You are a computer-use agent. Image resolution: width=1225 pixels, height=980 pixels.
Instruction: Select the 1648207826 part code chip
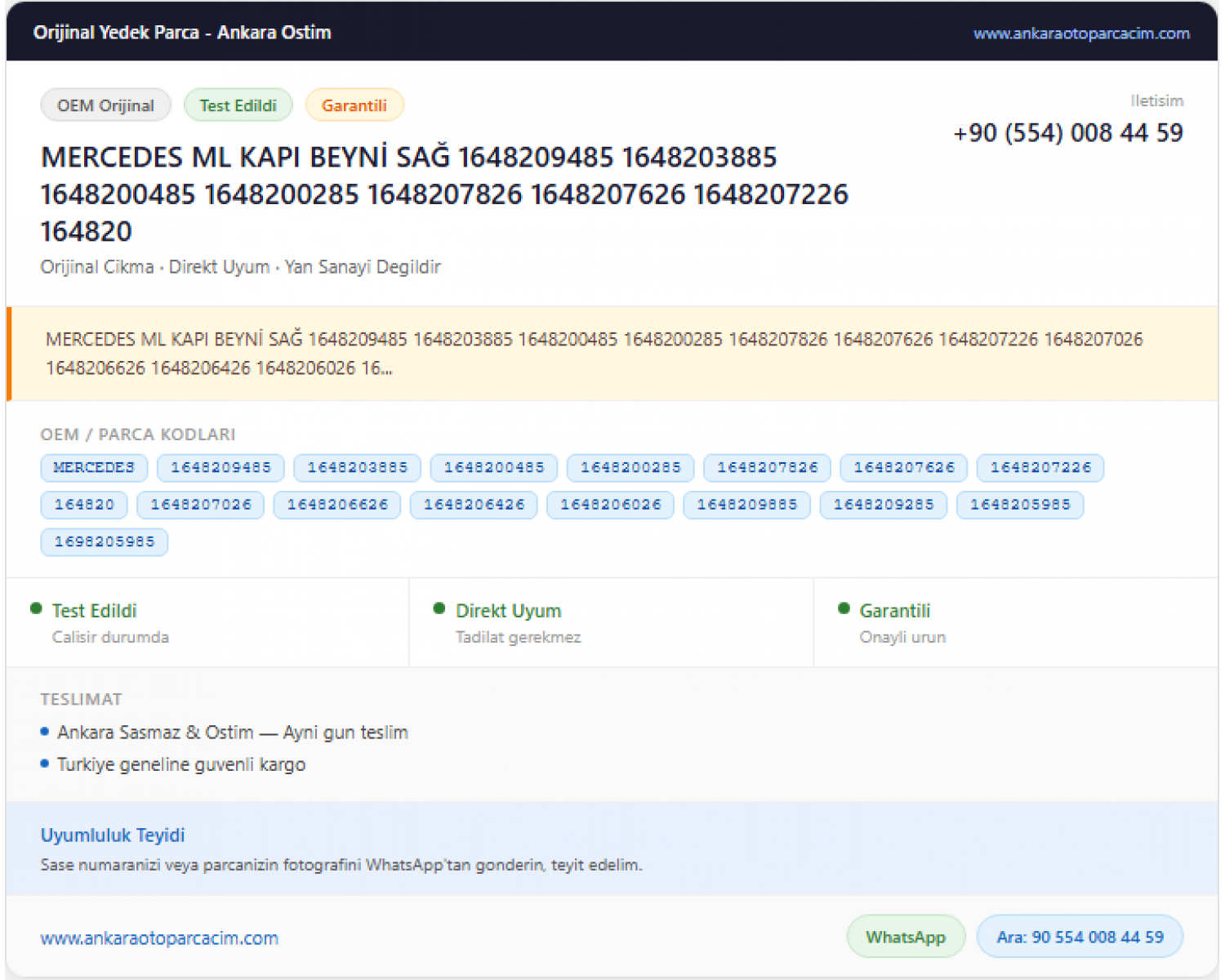tap(767, 468)
